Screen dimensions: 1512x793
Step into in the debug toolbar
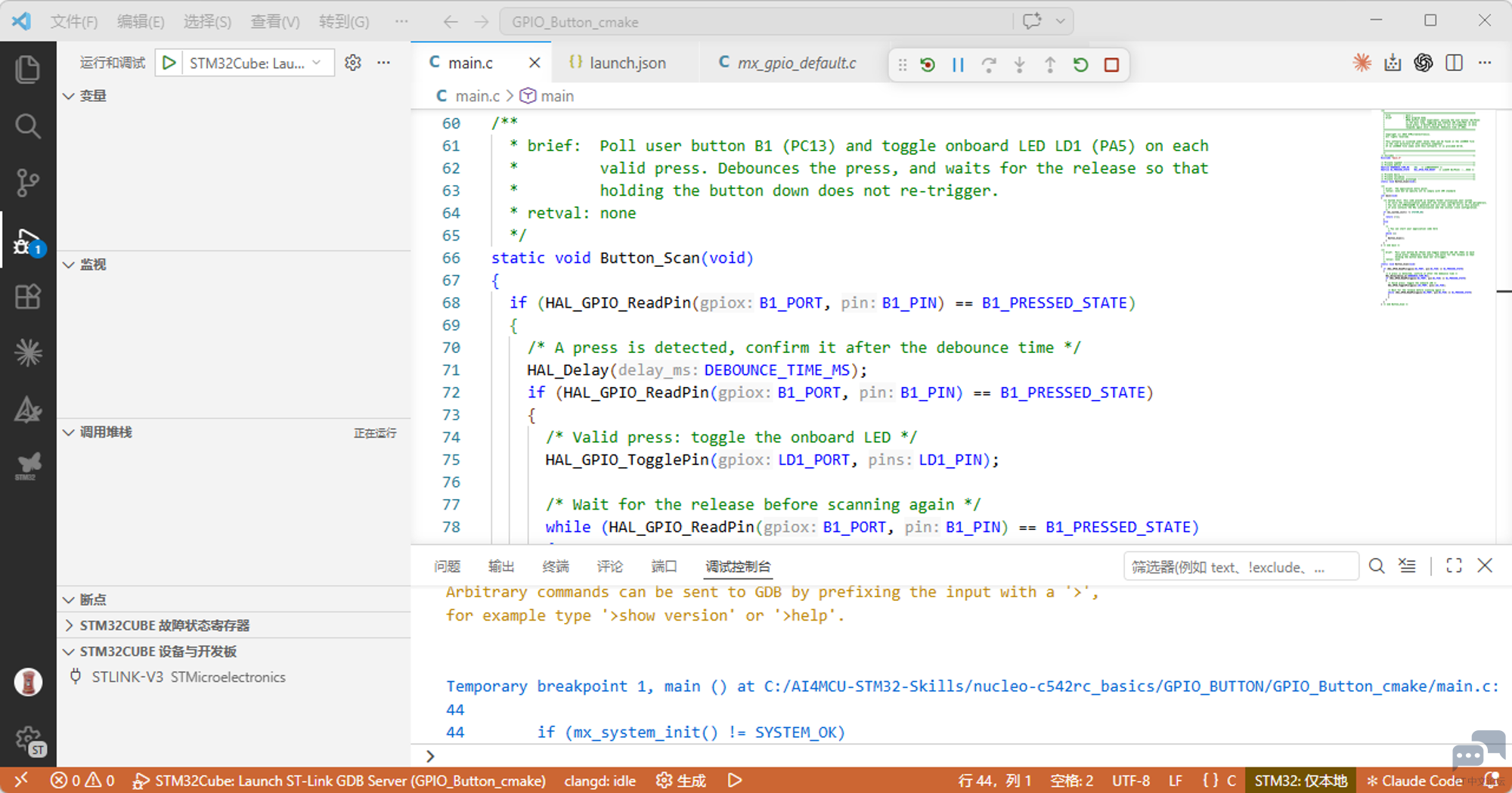click(1019, 64)
